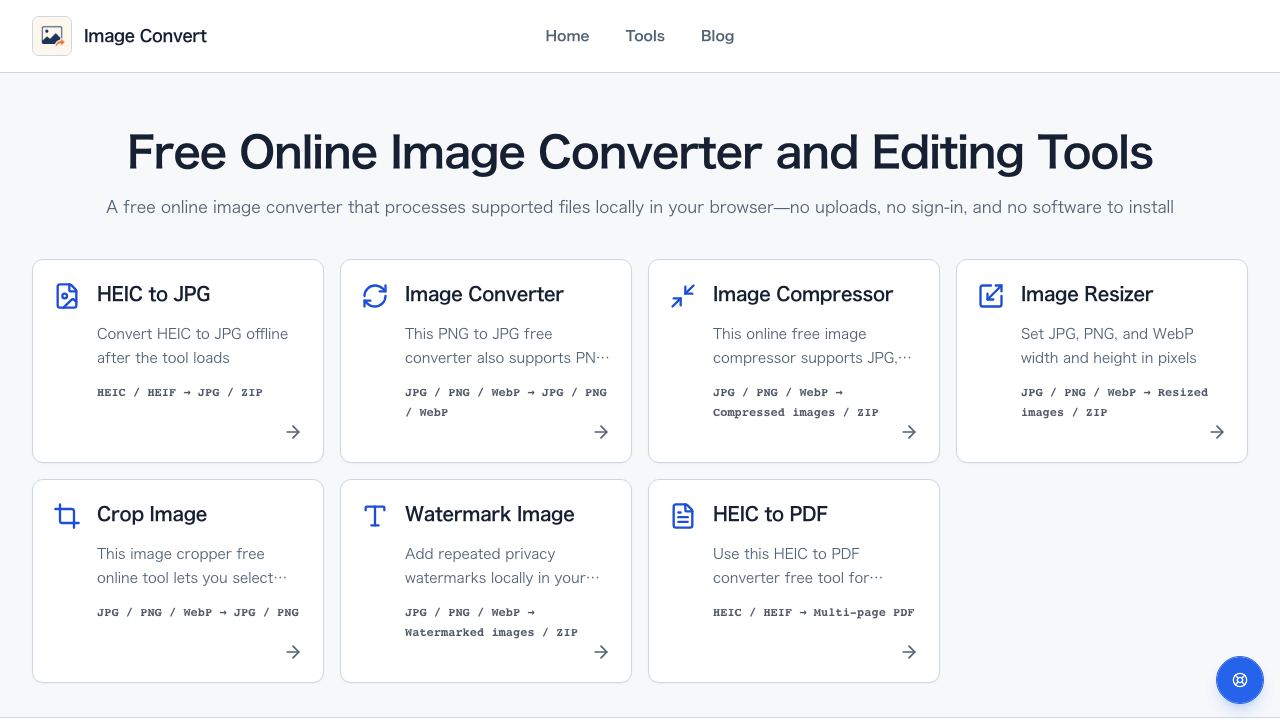This screenshot has width=1280, height=720.
Task: Open the Image Converter title
Action: [x=484, y=294]
